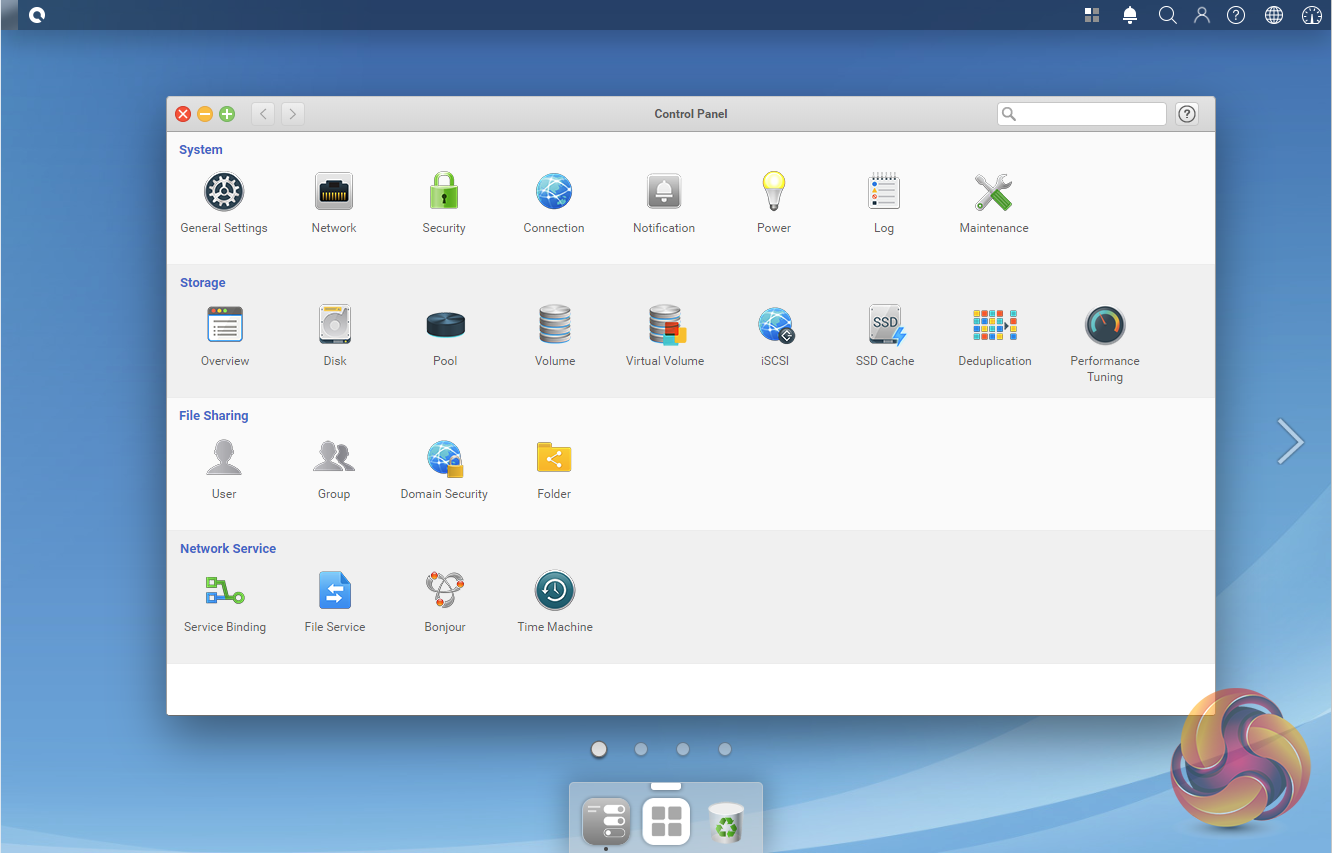Open the language globe menu
The height and width of the screenshot is (854, 1334).
pos(1274,15)
